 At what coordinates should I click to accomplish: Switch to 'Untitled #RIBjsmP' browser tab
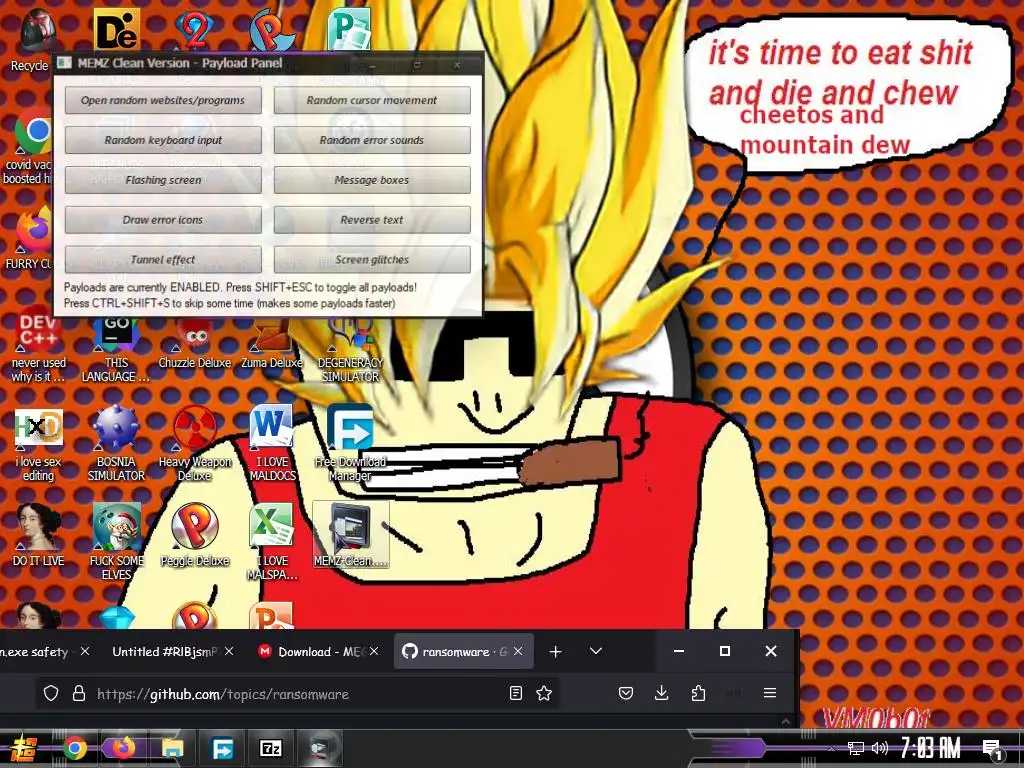tap(165, 652)
